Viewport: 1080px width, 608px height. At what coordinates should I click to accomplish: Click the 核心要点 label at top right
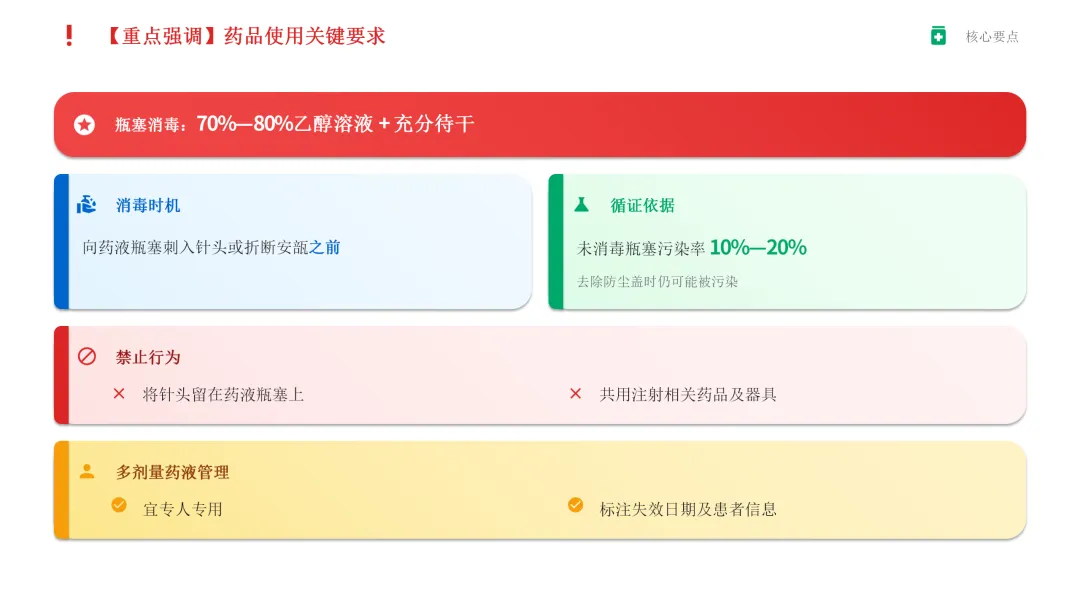pos(992,37)
